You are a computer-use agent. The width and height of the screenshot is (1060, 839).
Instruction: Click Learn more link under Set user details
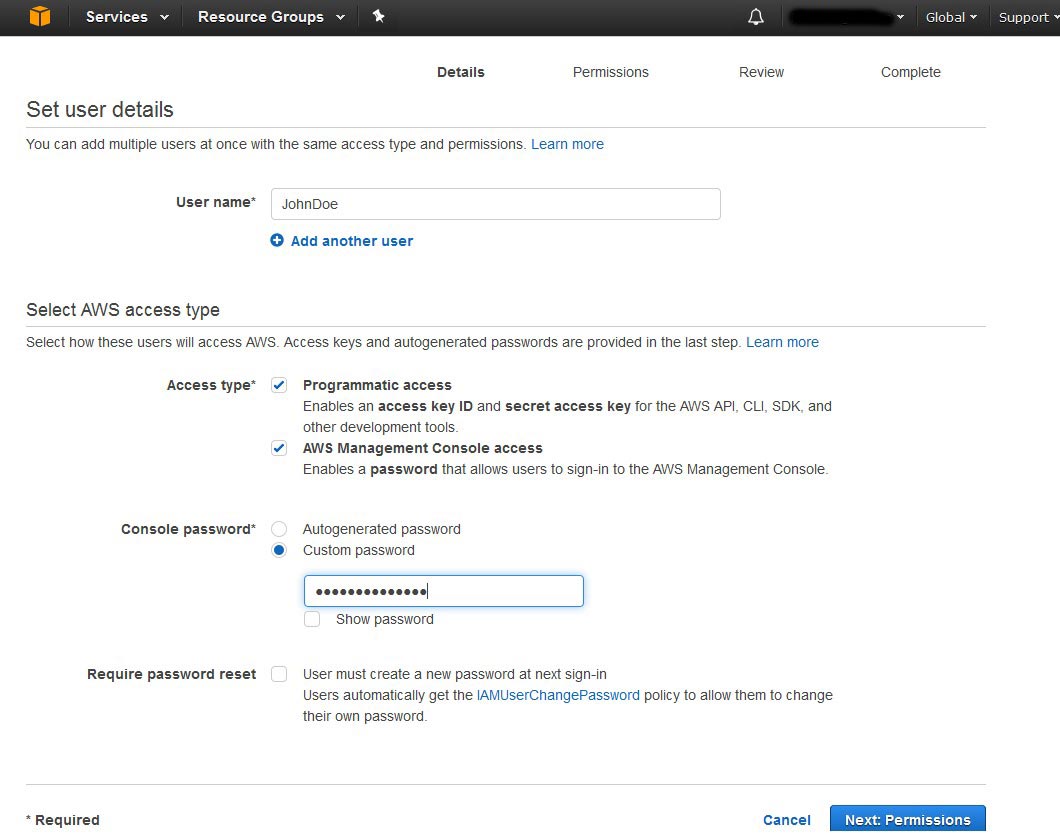click(x=567, y=144)
